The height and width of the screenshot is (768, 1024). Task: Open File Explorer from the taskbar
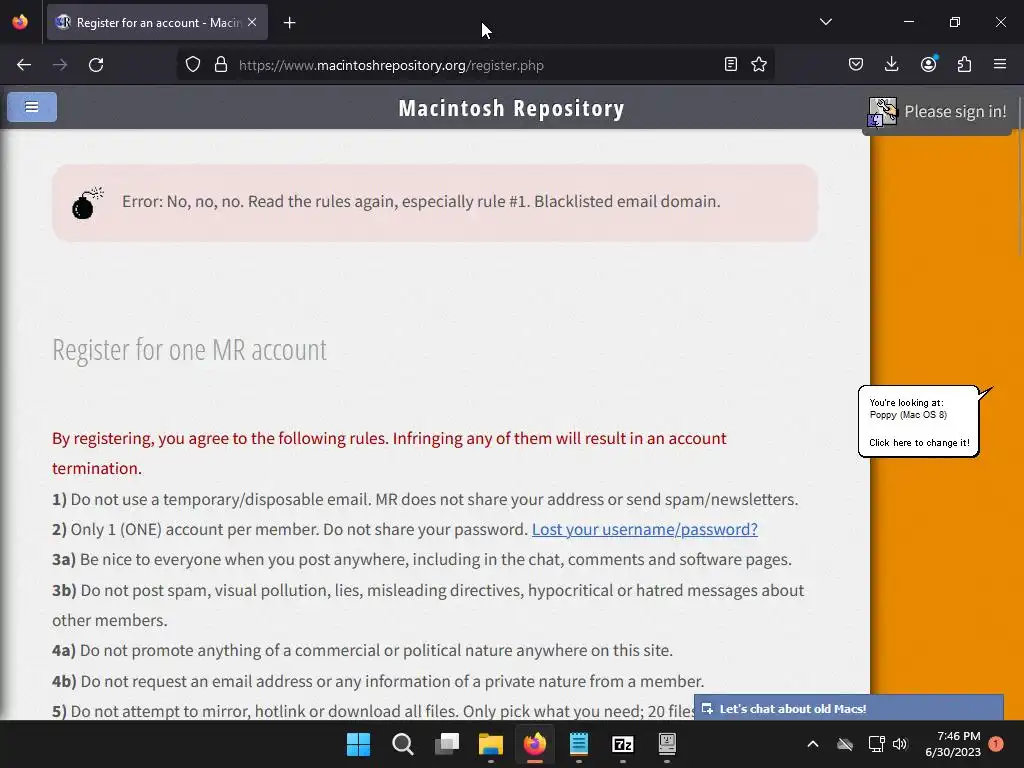point(490,744)
